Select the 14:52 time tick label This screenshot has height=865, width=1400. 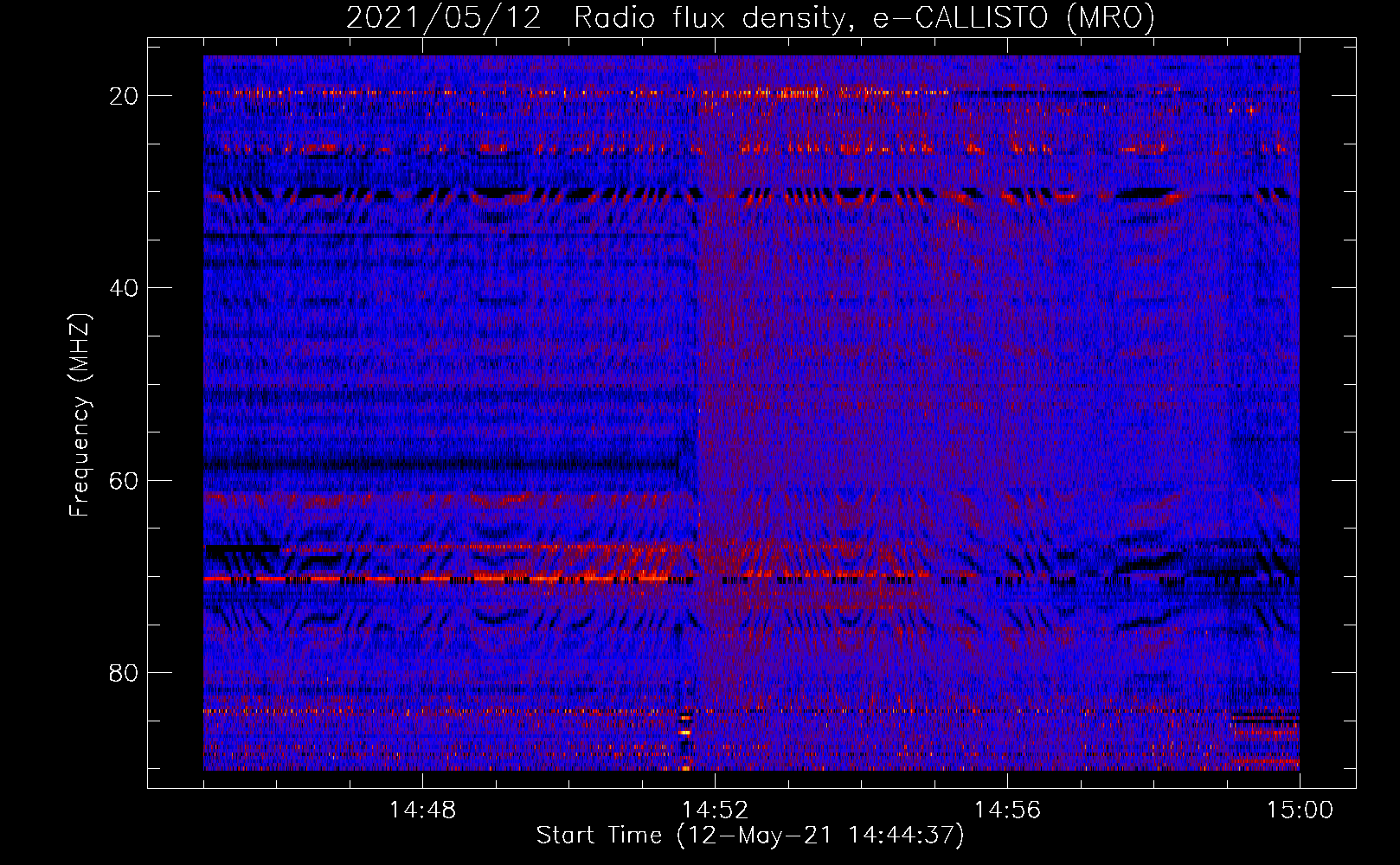click(715, 811)
